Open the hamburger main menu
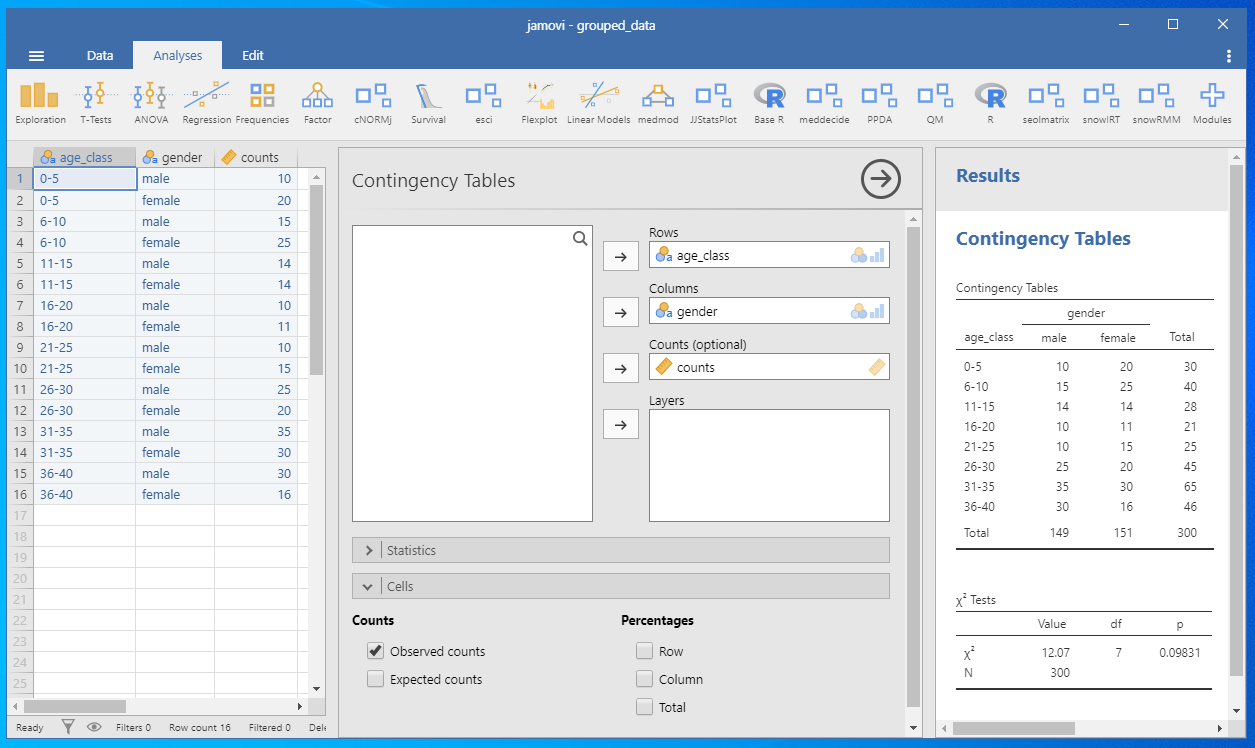 37,56
